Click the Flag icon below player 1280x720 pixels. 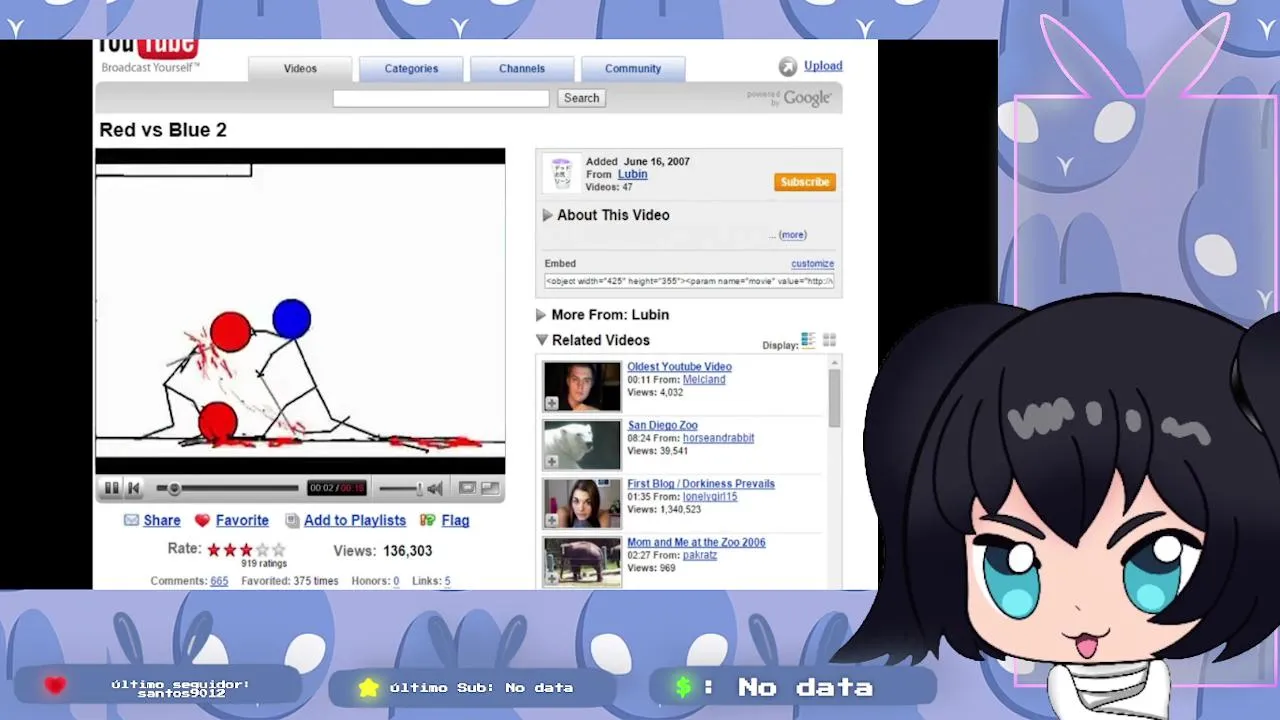point(428,520)
